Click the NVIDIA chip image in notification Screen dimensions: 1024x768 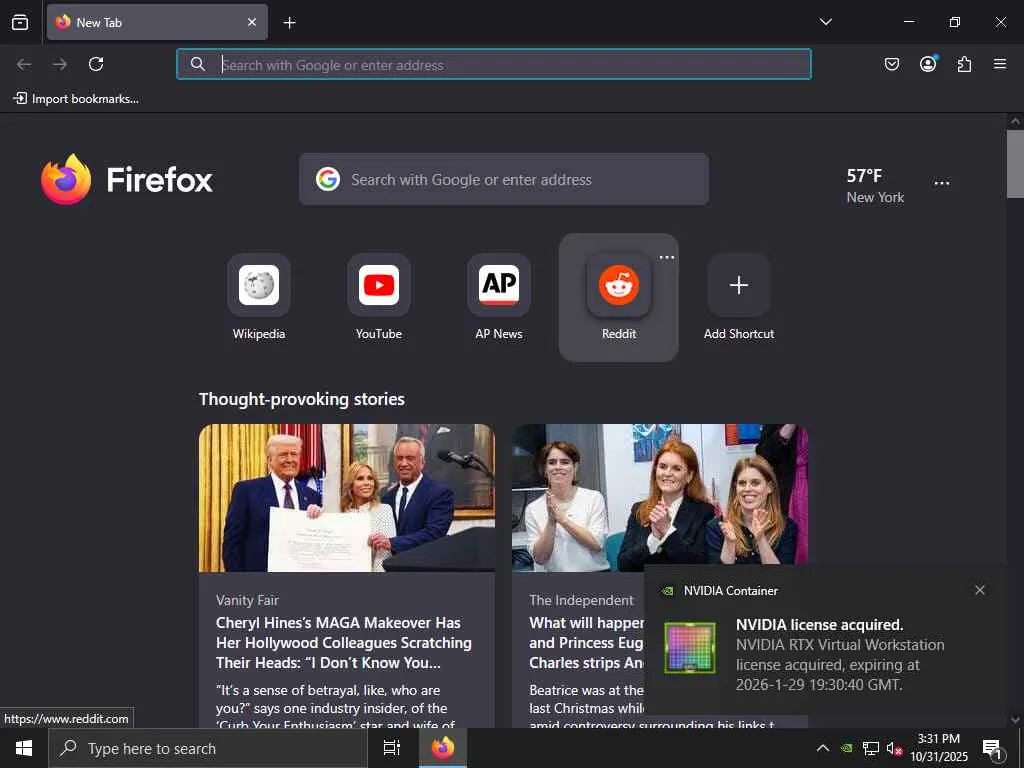(x=690, y=648)
